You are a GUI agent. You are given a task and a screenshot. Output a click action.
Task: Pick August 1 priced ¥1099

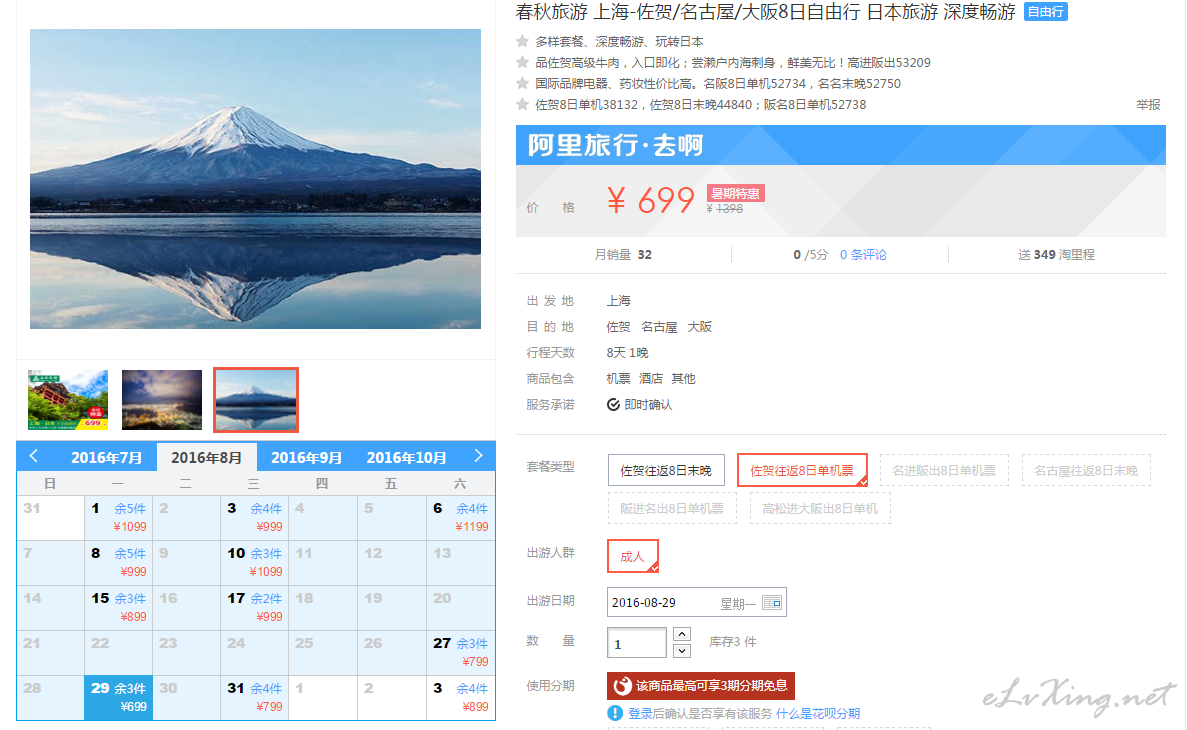coord(118,517)
